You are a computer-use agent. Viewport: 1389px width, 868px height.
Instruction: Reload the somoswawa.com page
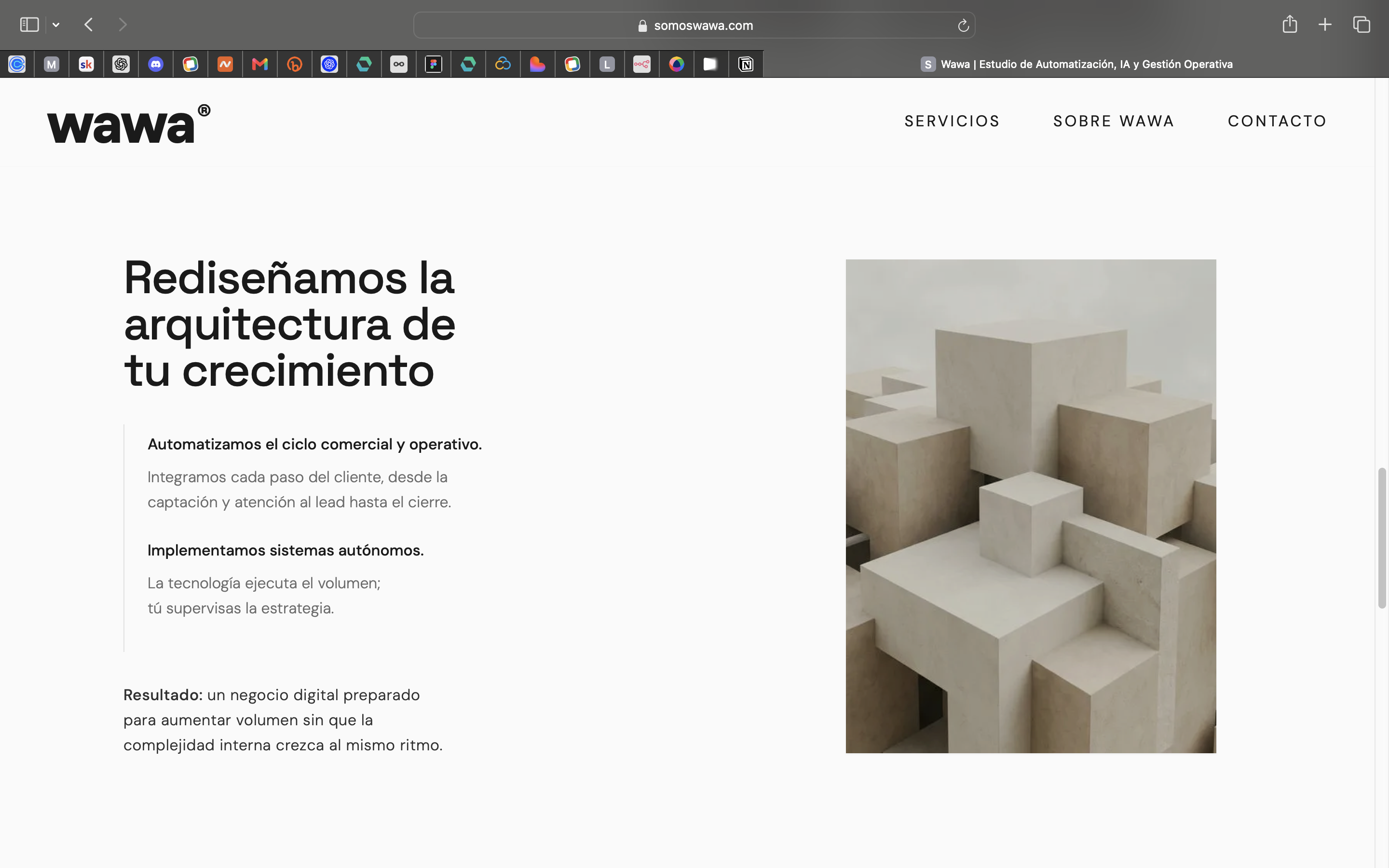coord(963,25)
